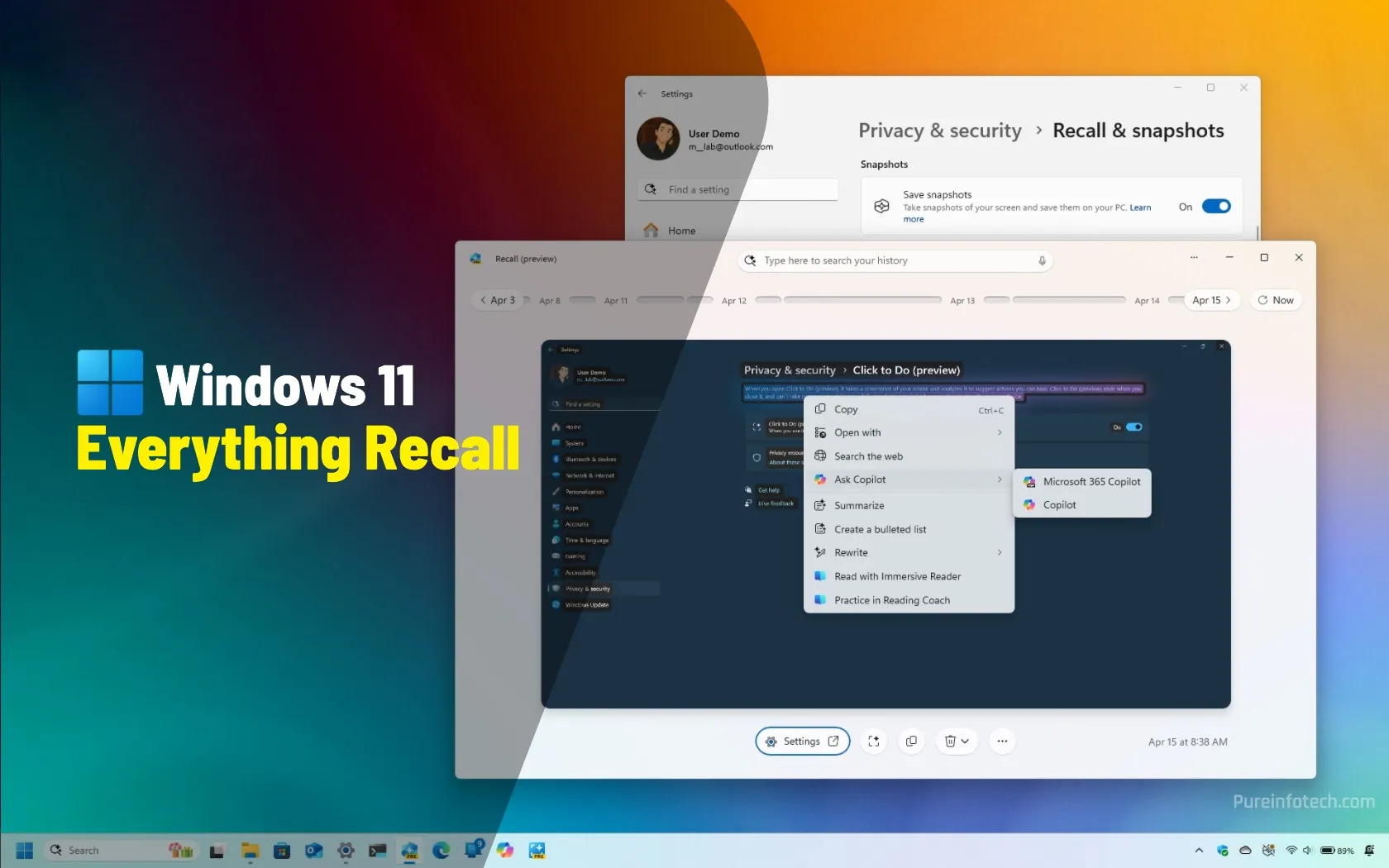
Task: Open snapshot options with the ellipsis icon
Action: point(1002,742)
